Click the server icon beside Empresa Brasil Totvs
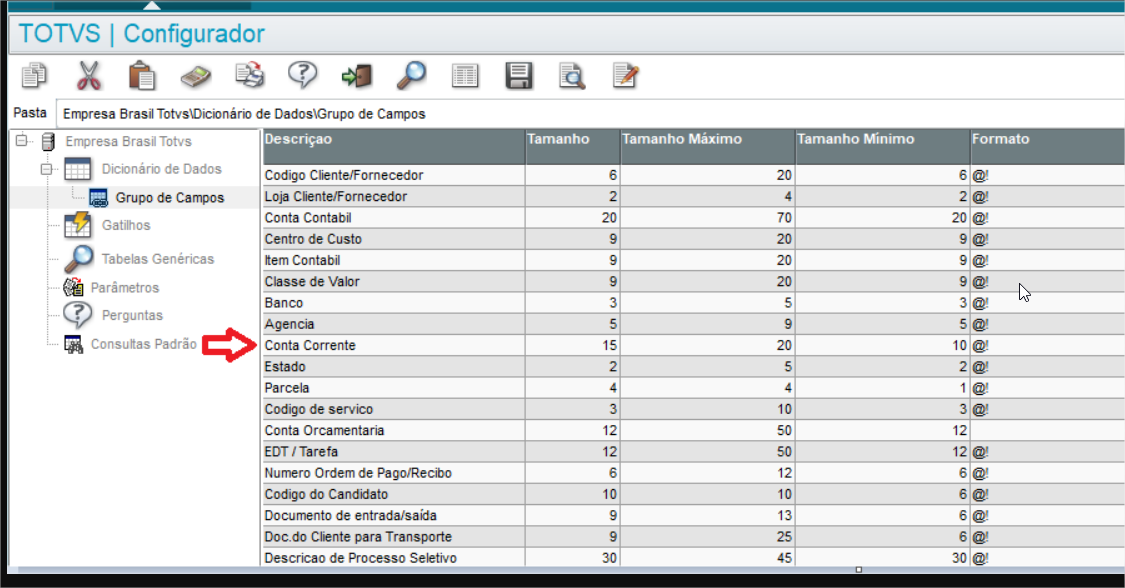Viewport: 1125px width, 588px height. coord(48,141)
